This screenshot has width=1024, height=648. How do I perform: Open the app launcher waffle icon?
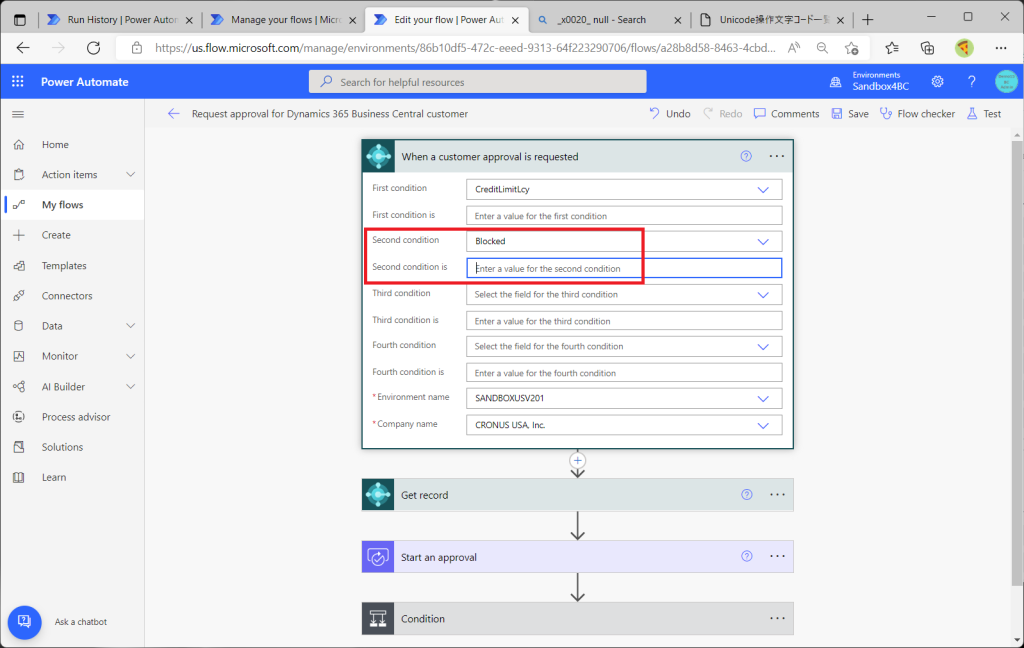[18, 82]
